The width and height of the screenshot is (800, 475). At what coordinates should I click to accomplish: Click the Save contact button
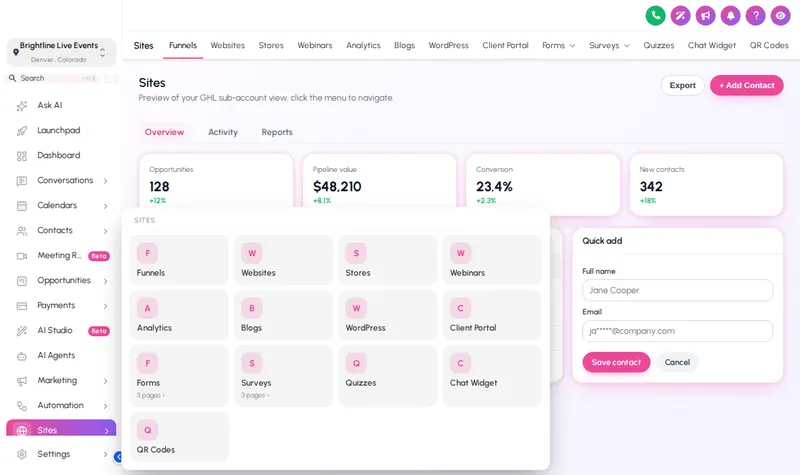(x=616, y=362)
